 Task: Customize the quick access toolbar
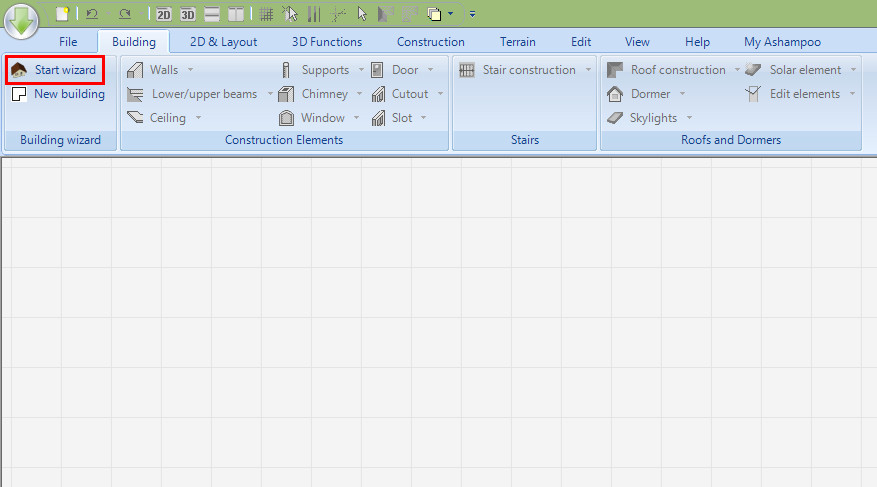coord(473,14)
